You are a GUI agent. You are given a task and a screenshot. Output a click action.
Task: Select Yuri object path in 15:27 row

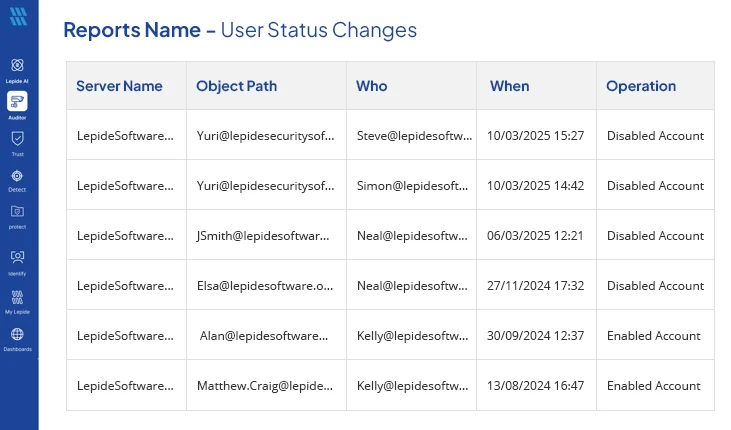click(x=265, y=136)
